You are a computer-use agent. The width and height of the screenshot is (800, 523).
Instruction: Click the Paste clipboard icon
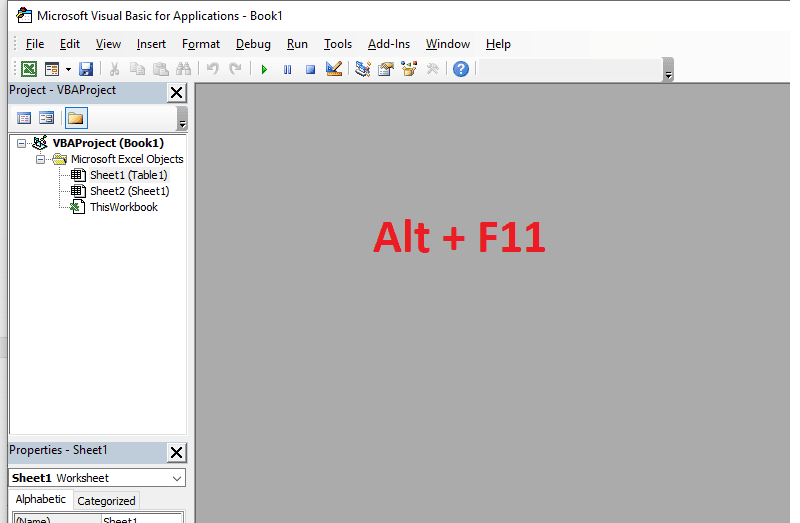tap(161, 69)
